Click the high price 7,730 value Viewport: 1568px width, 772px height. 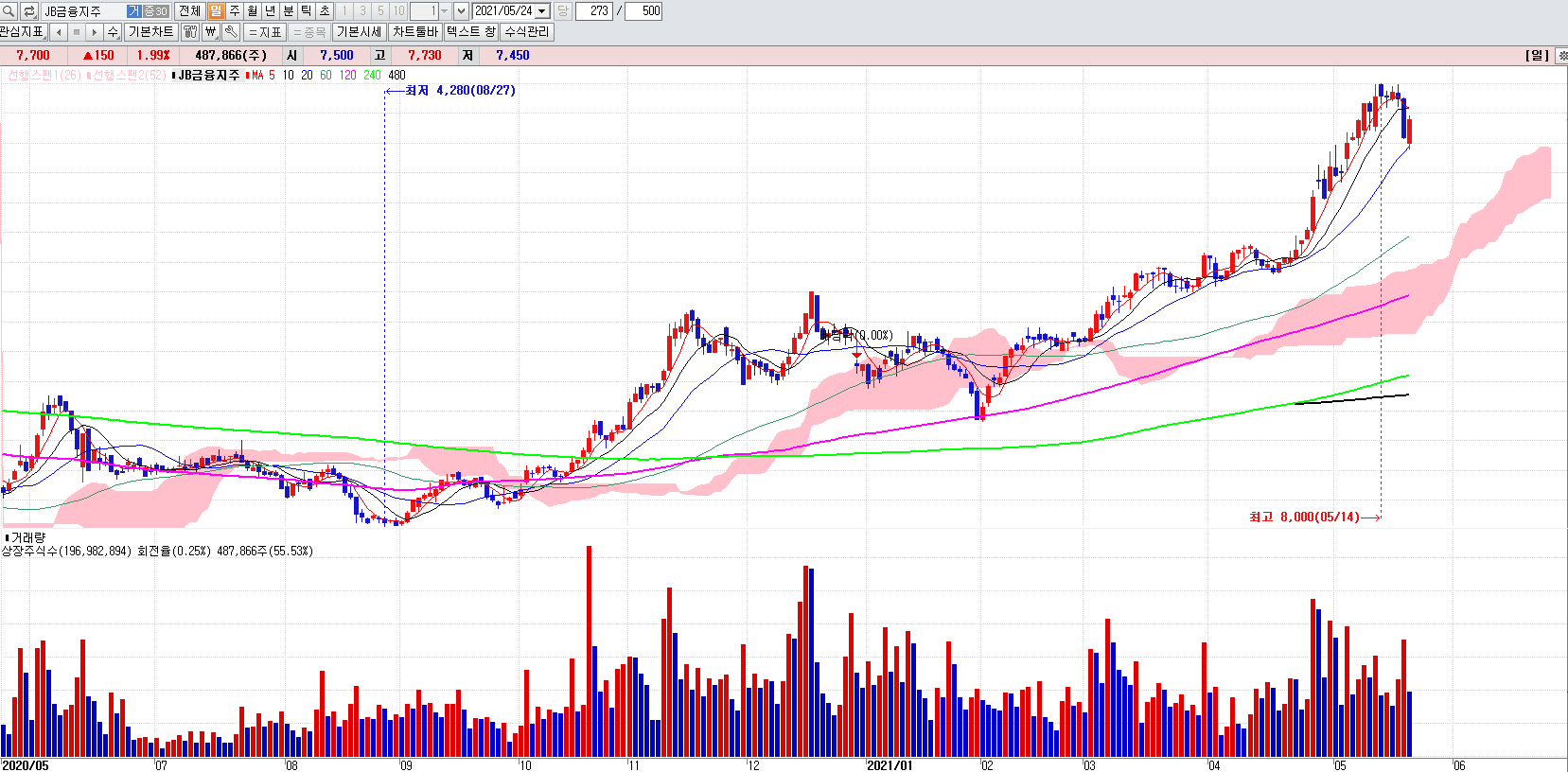(x=425, y=56)
